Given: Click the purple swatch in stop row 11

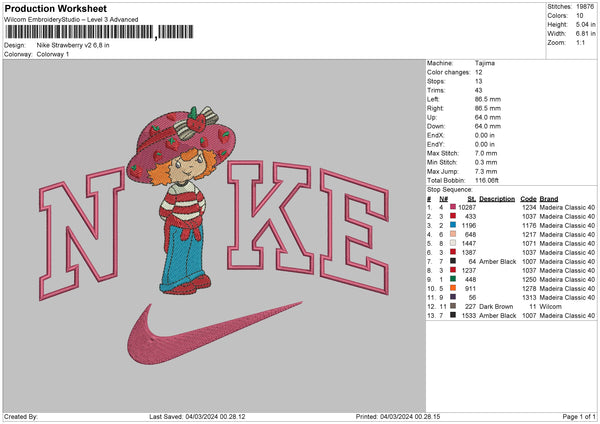Looking at the screenshot, I should tap(453, 297).
